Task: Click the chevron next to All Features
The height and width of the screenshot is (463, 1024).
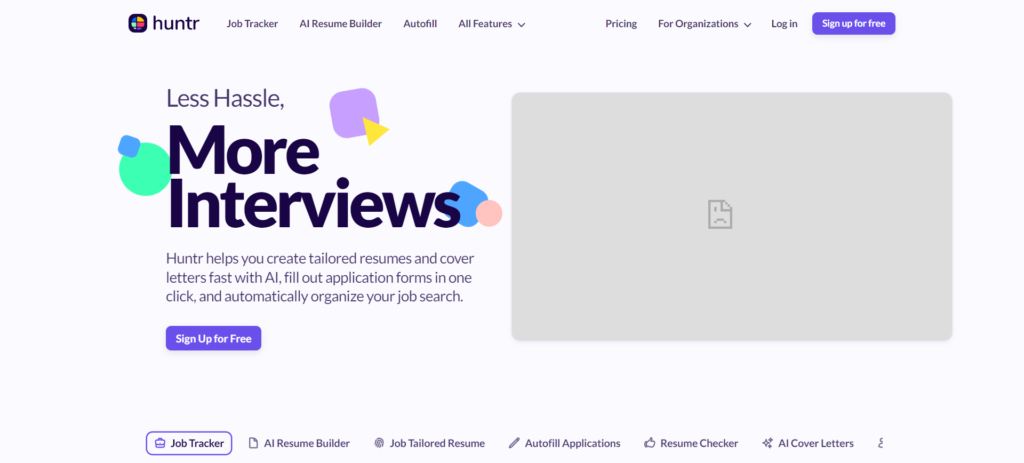Action: (x=521, y=25)
